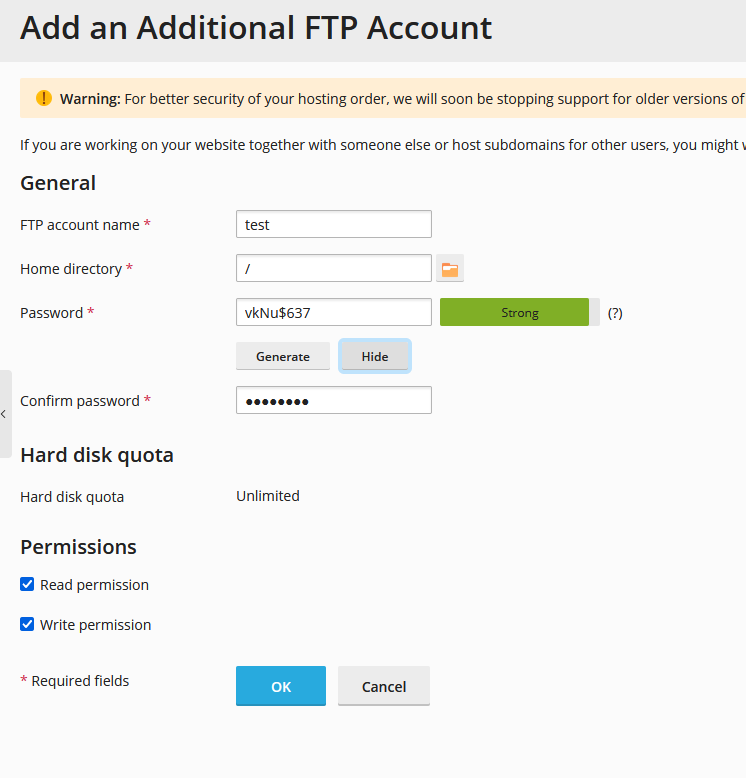Click the Read permission label text
Viewport: 746px width, 778px height.
[94, 585]
